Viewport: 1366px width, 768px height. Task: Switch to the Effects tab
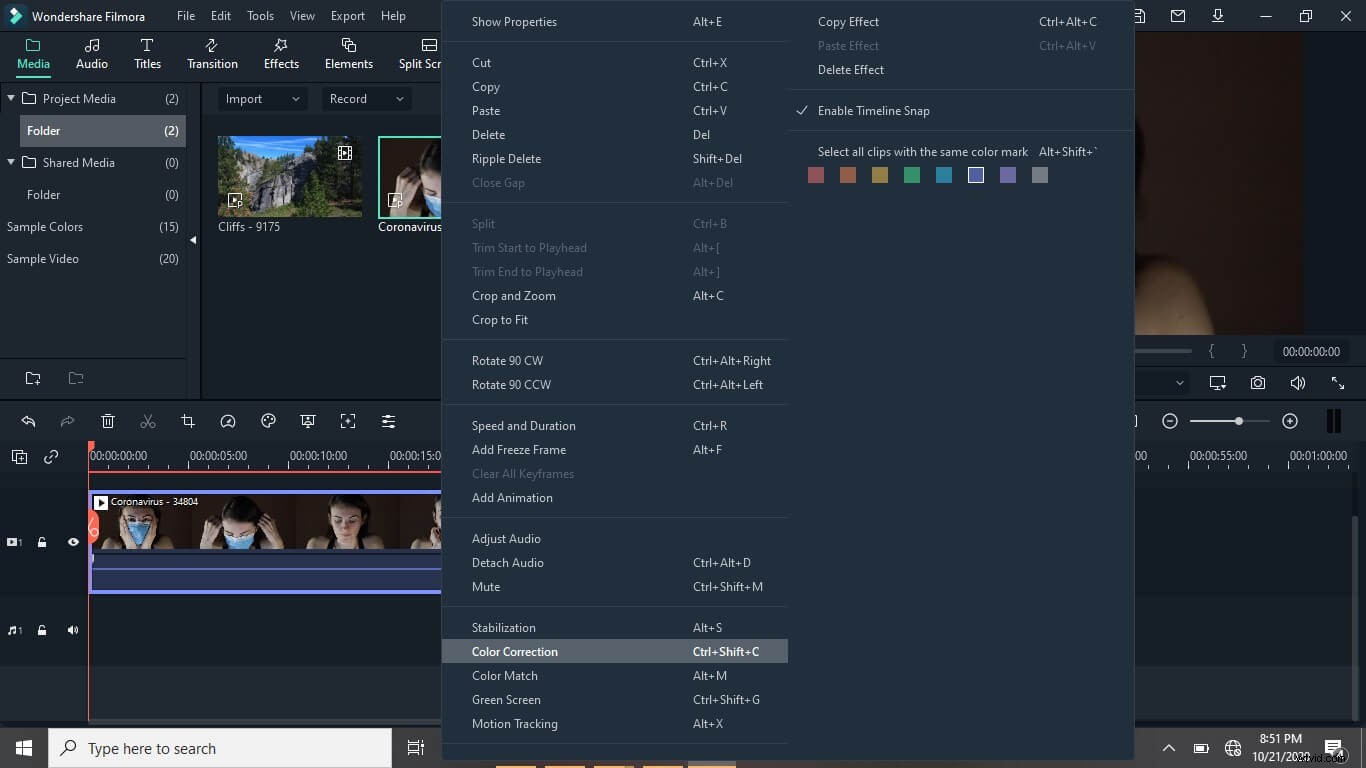tap(280, 53)
